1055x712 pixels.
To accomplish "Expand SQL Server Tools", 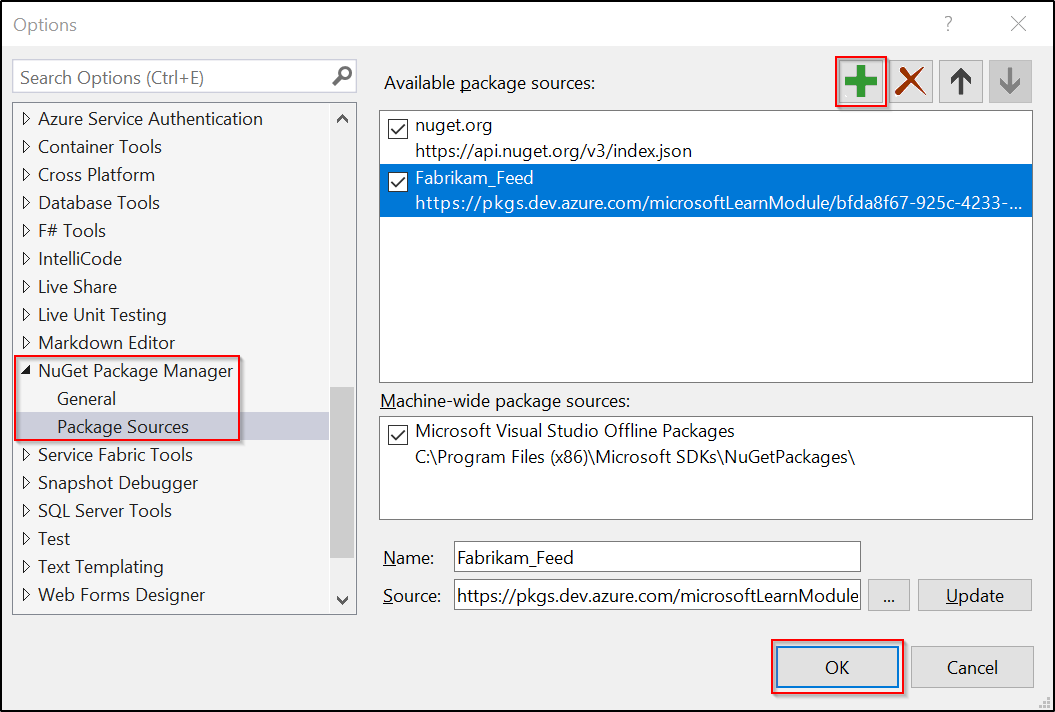I will pyautogui.click(x=24, y=510).
